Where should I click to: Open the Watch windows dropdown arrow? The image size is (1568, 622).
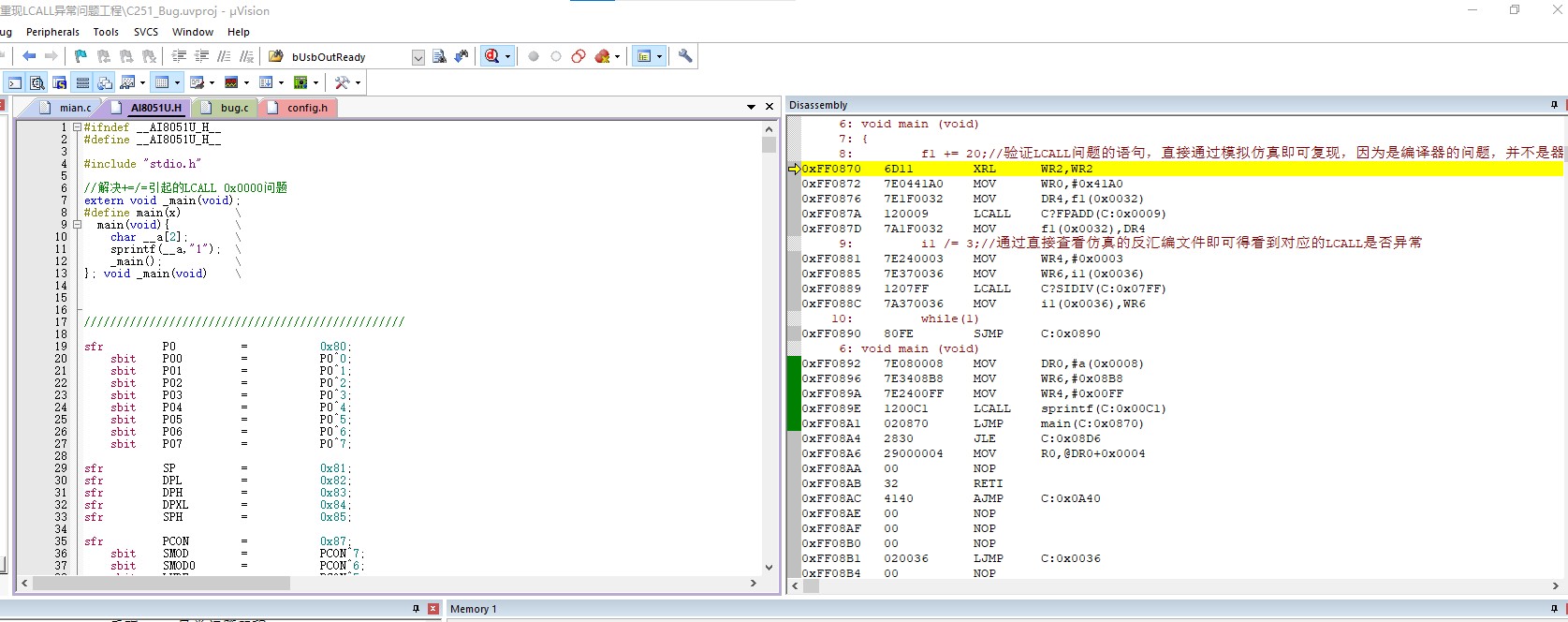pos(142,82)
